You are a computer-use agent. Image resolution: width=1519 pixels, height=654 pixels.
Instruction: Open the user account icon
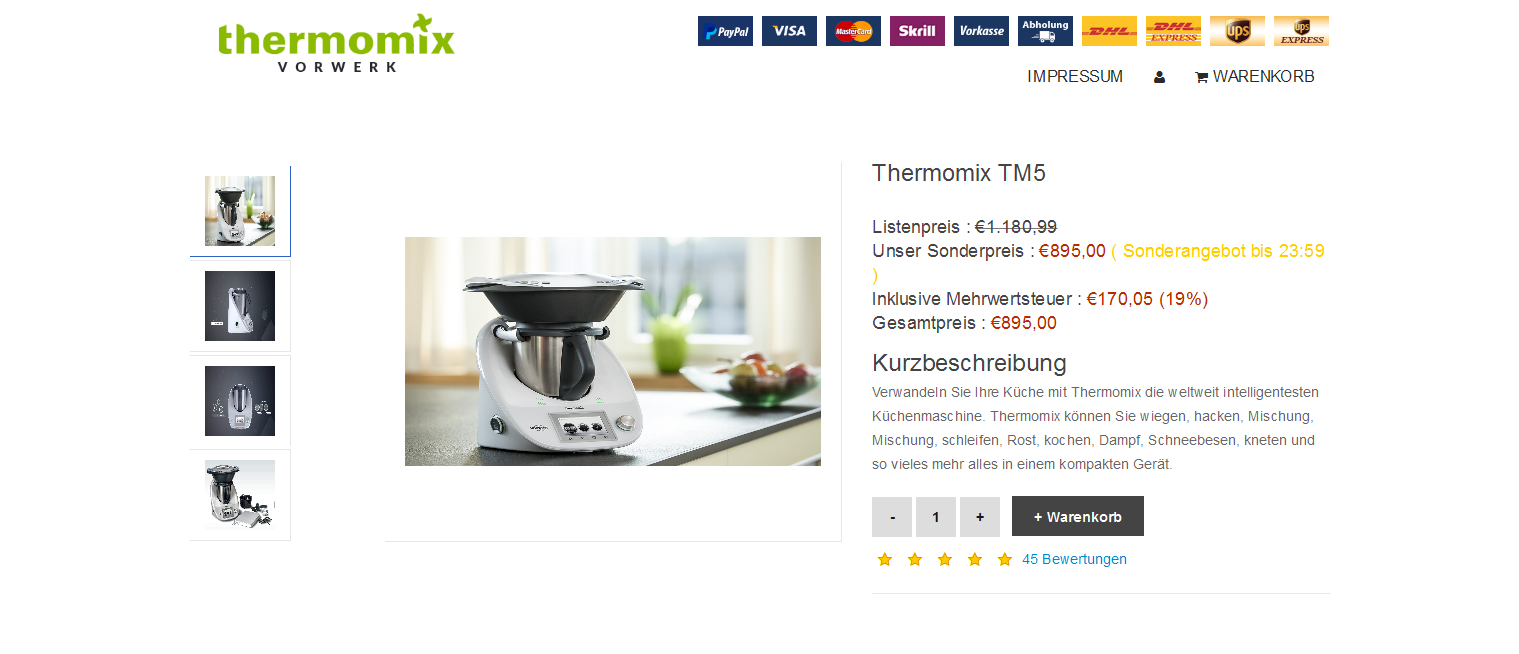(x=1159, y=77)
